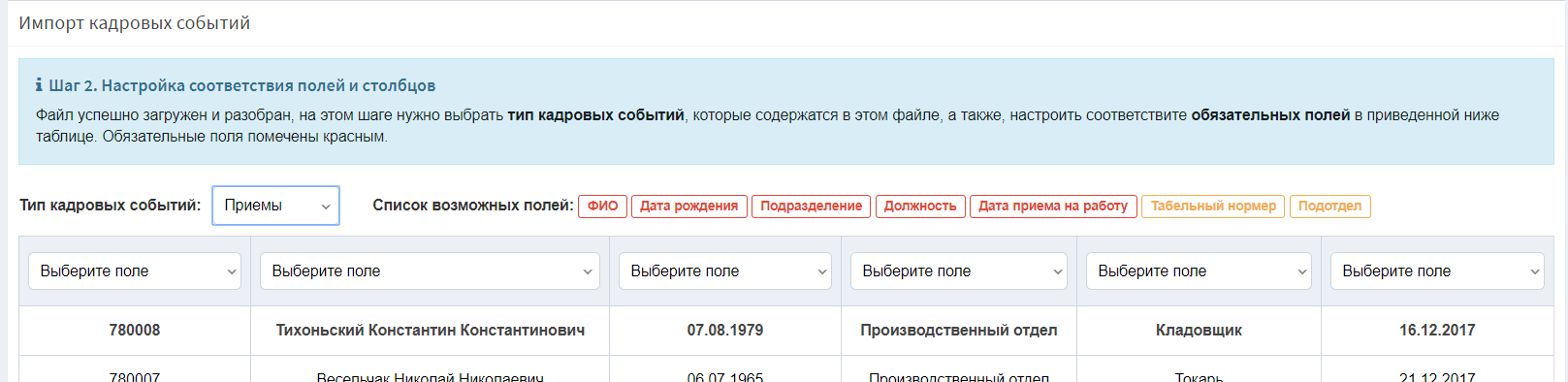Open field selector above Кладовщик column
1568x382 pixels.
click(1199, 271)
